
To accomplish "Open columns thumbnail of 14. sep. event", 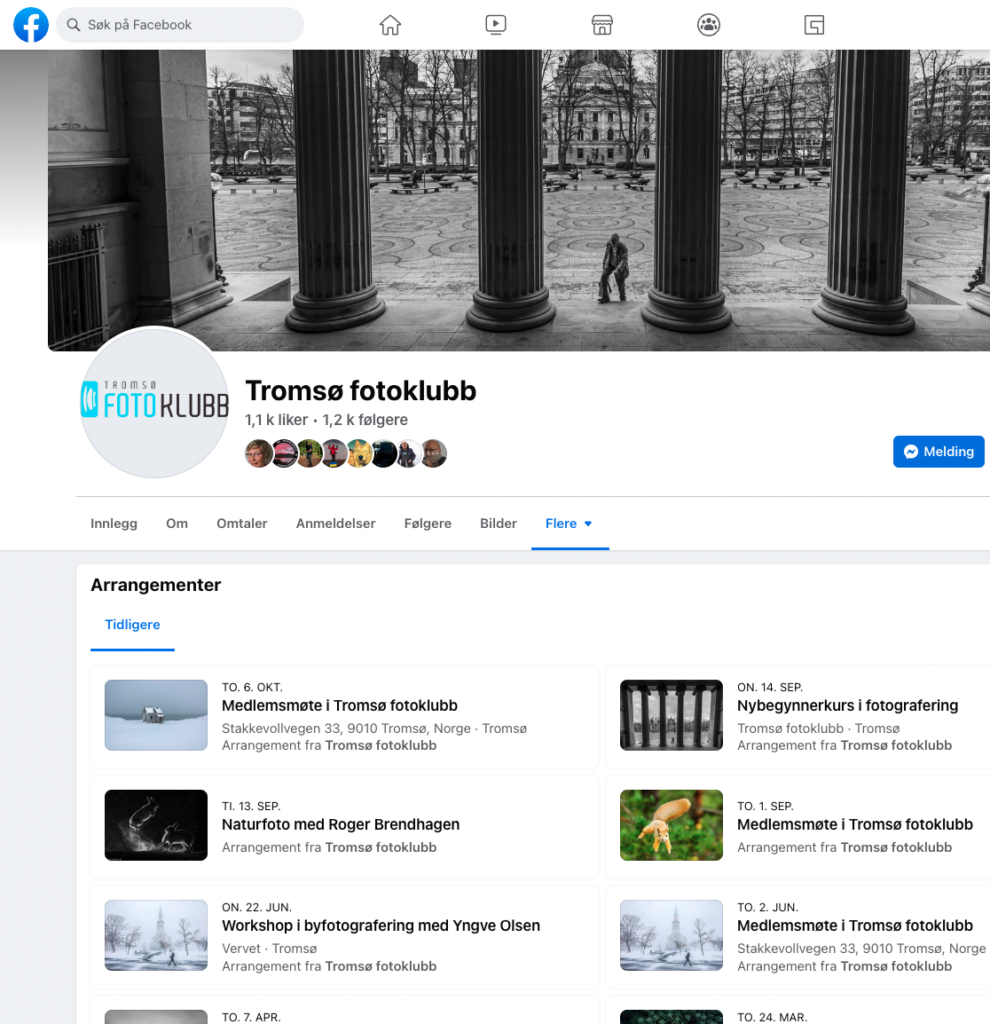I will [x=671, y=715].
